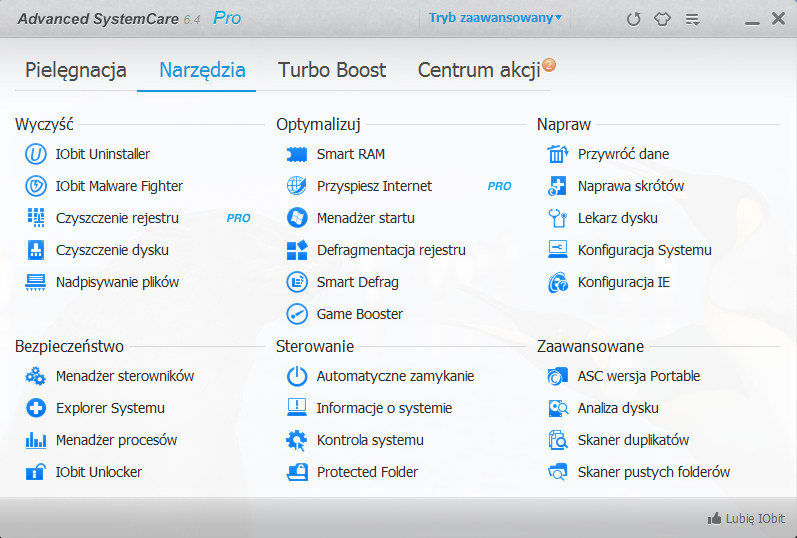Click Defragmentacja rejestru blocks icon

point(297,250)
